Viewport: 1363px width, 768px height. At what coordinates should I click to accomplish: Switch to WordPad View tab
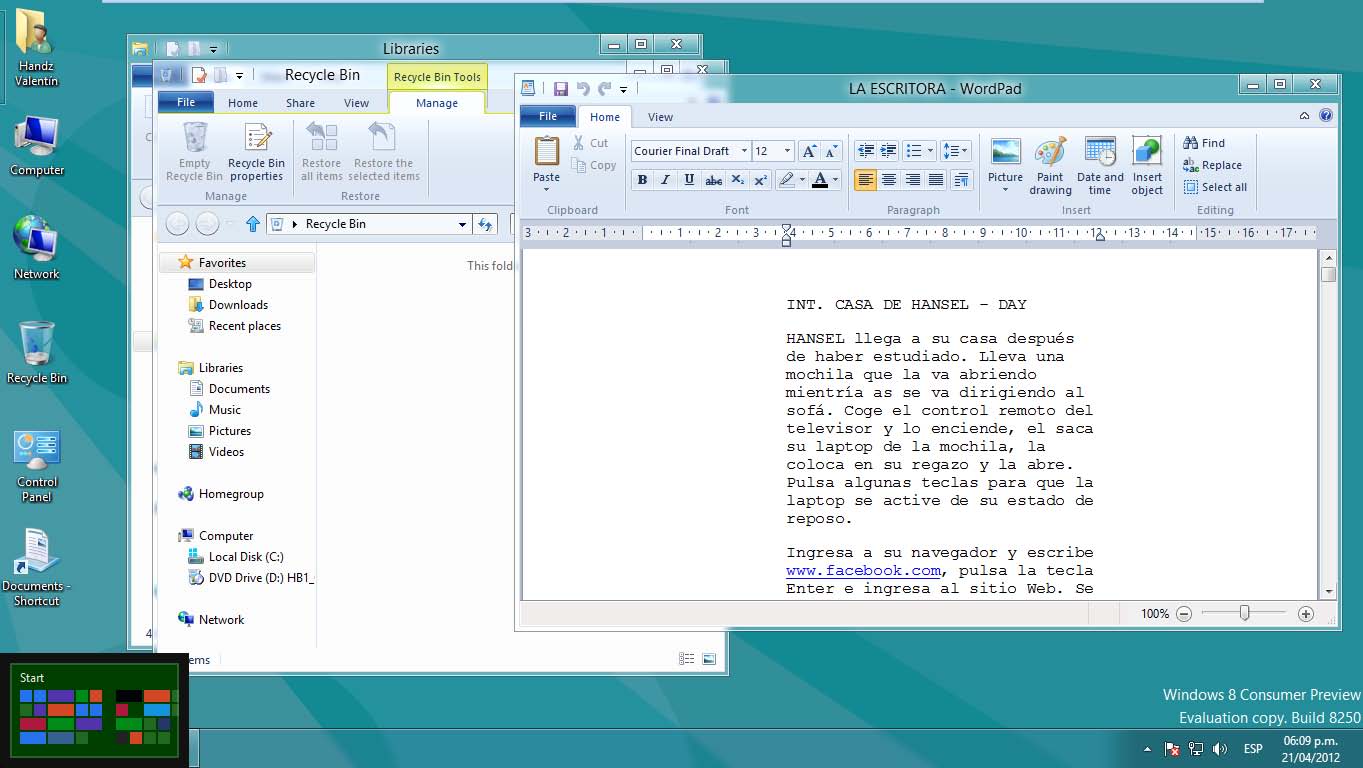(x=660, y=117)
